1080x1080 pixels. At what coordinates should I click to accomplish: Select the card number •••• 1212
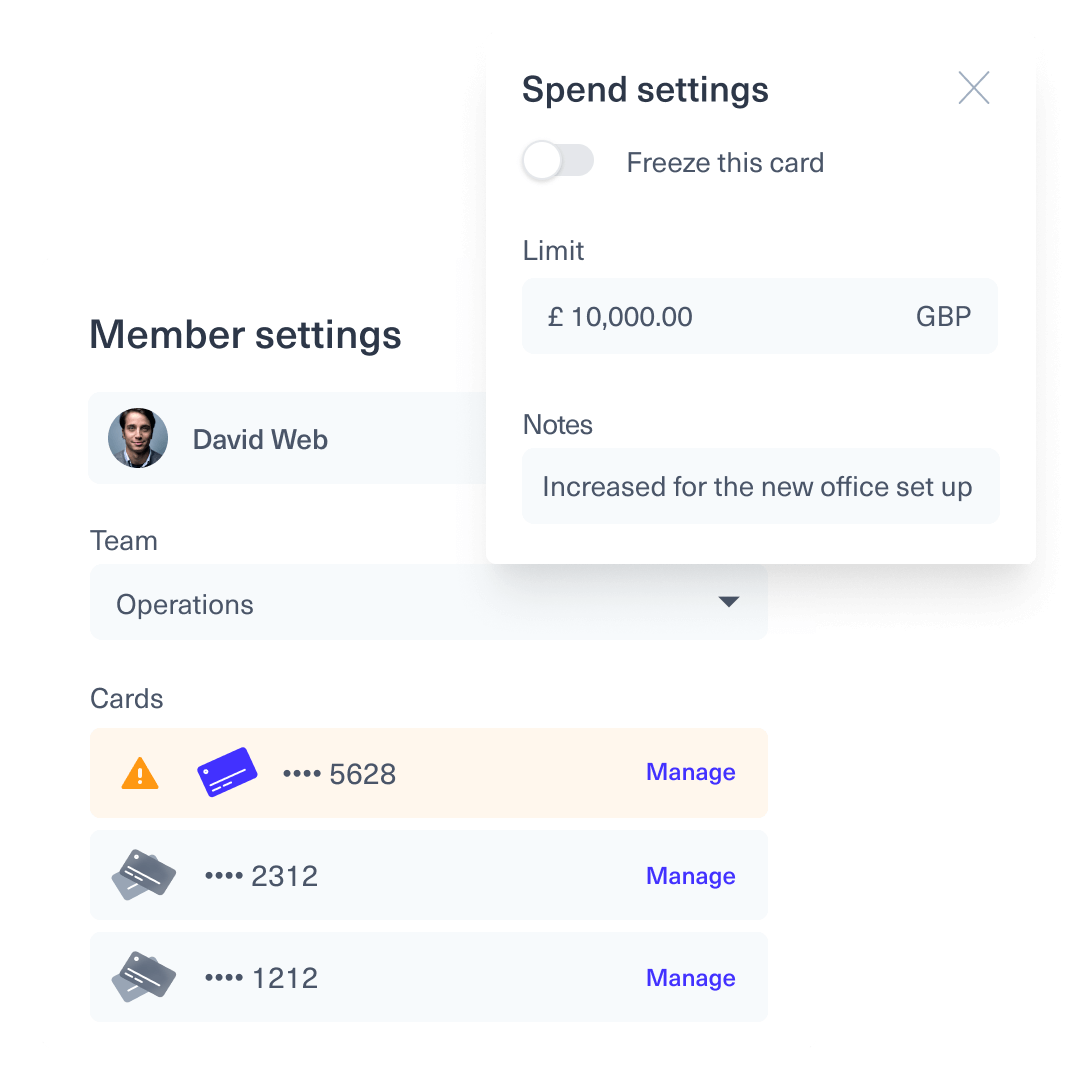(262, 978)
